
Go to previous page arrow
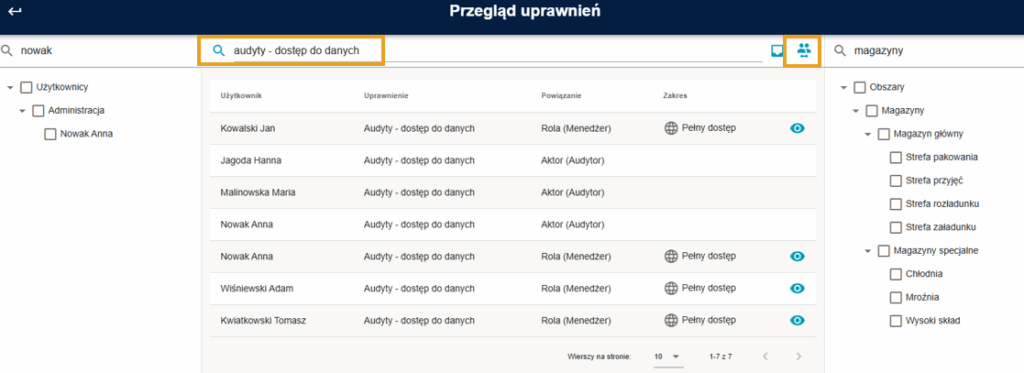(x=765, y=357)
